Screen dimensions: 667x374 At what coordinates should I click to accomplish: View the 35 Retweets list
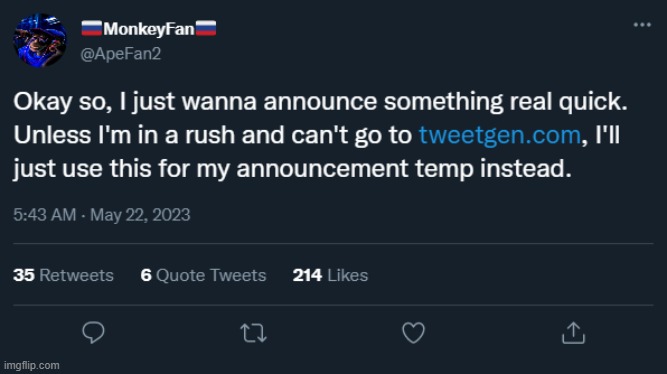(63, 275)
